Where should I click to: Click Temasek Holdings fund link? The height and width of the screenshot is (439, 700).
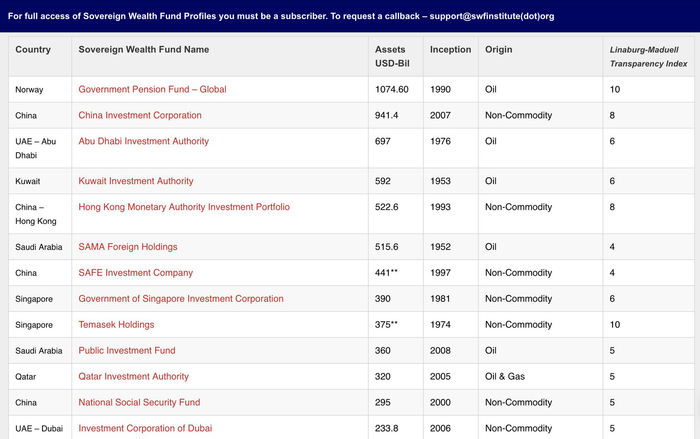click(116, 325)
